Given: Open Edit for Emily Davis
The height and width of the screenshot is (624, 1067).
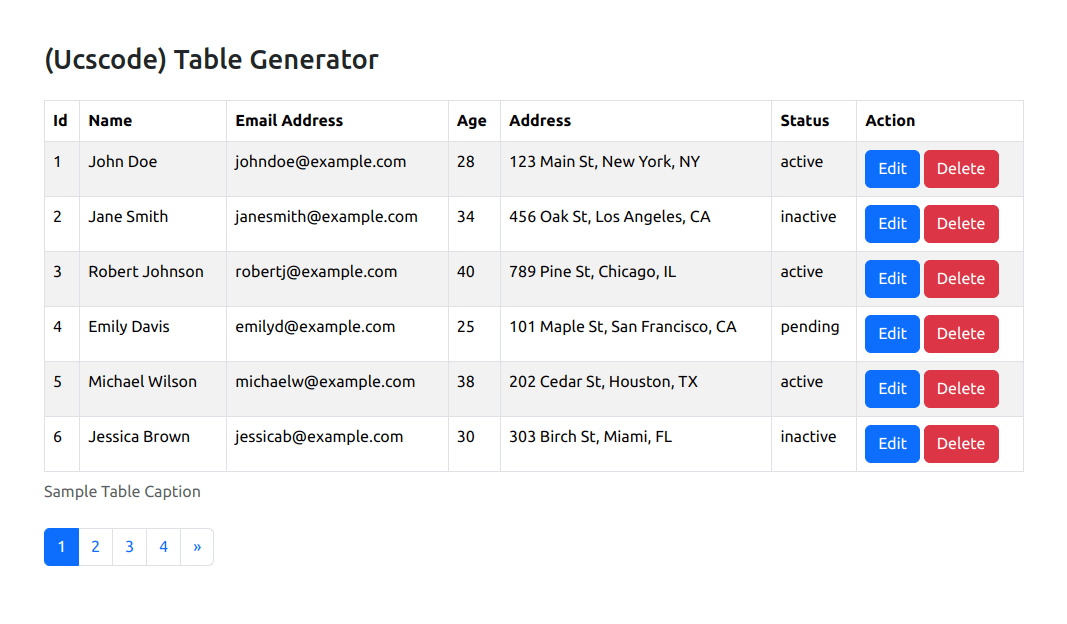Looking at the screenshot, I should tap(892, 334).
